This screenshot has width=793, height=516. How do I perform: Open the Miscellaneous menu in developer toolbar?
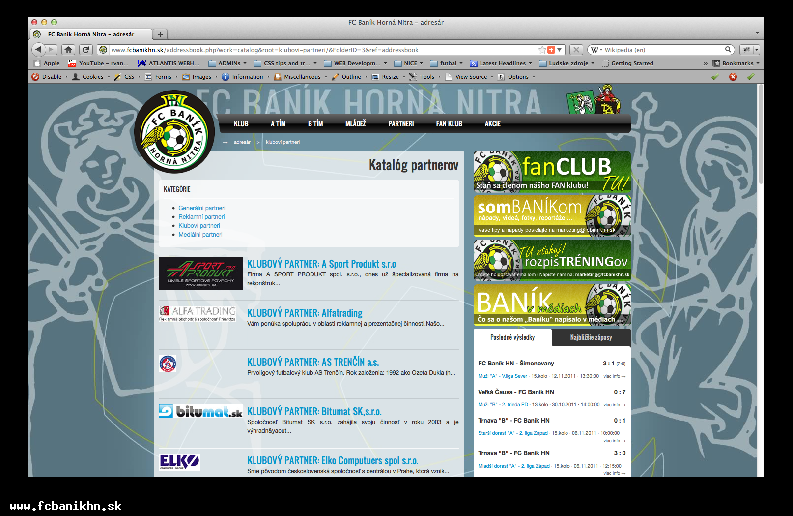298,77
